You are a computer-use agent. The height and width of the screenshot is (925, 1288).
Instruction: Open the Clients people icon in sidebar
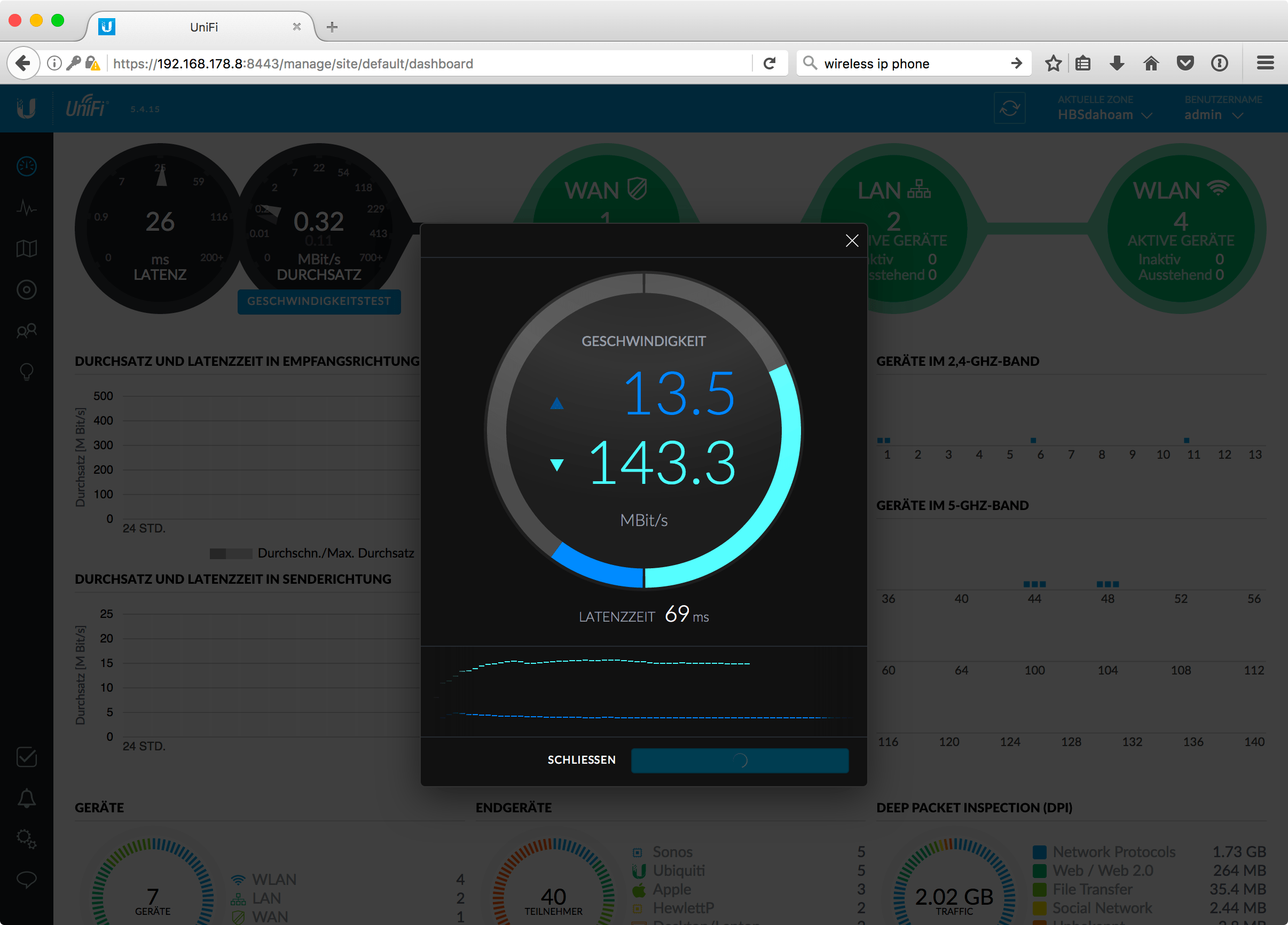pyautogui.click(x=26, y=331)
